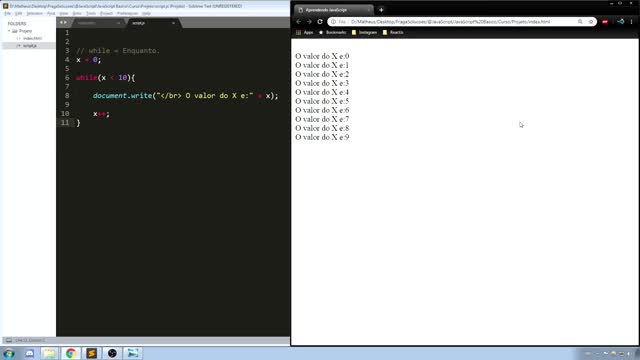The image size is (640, 360).
Task: Select the Aprendendo JavaScript browser tab
Action: [x=333, y=10]
